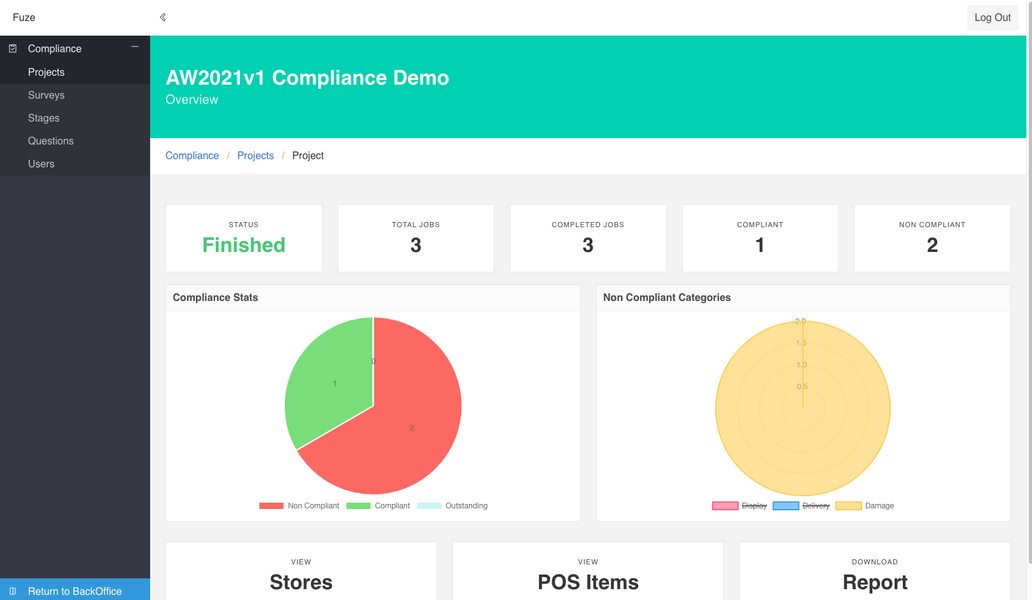The image size is (1032, 600).
Task: Toggle the Display category legend
Action: click(x=739, y=506)
